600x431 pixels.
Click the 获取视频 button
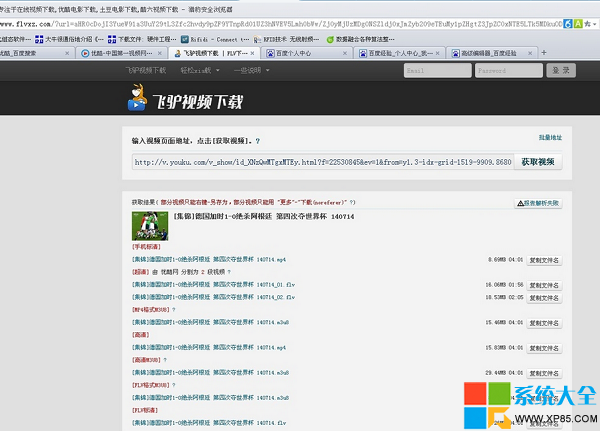[x=538, y=162]
